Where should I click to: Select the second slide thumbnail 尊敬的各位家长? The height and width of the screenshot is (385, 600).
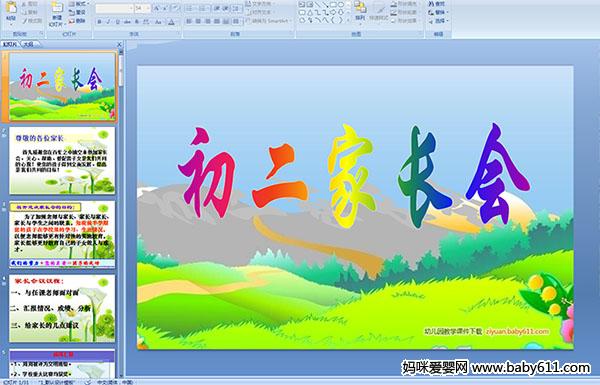coord(62,161)
